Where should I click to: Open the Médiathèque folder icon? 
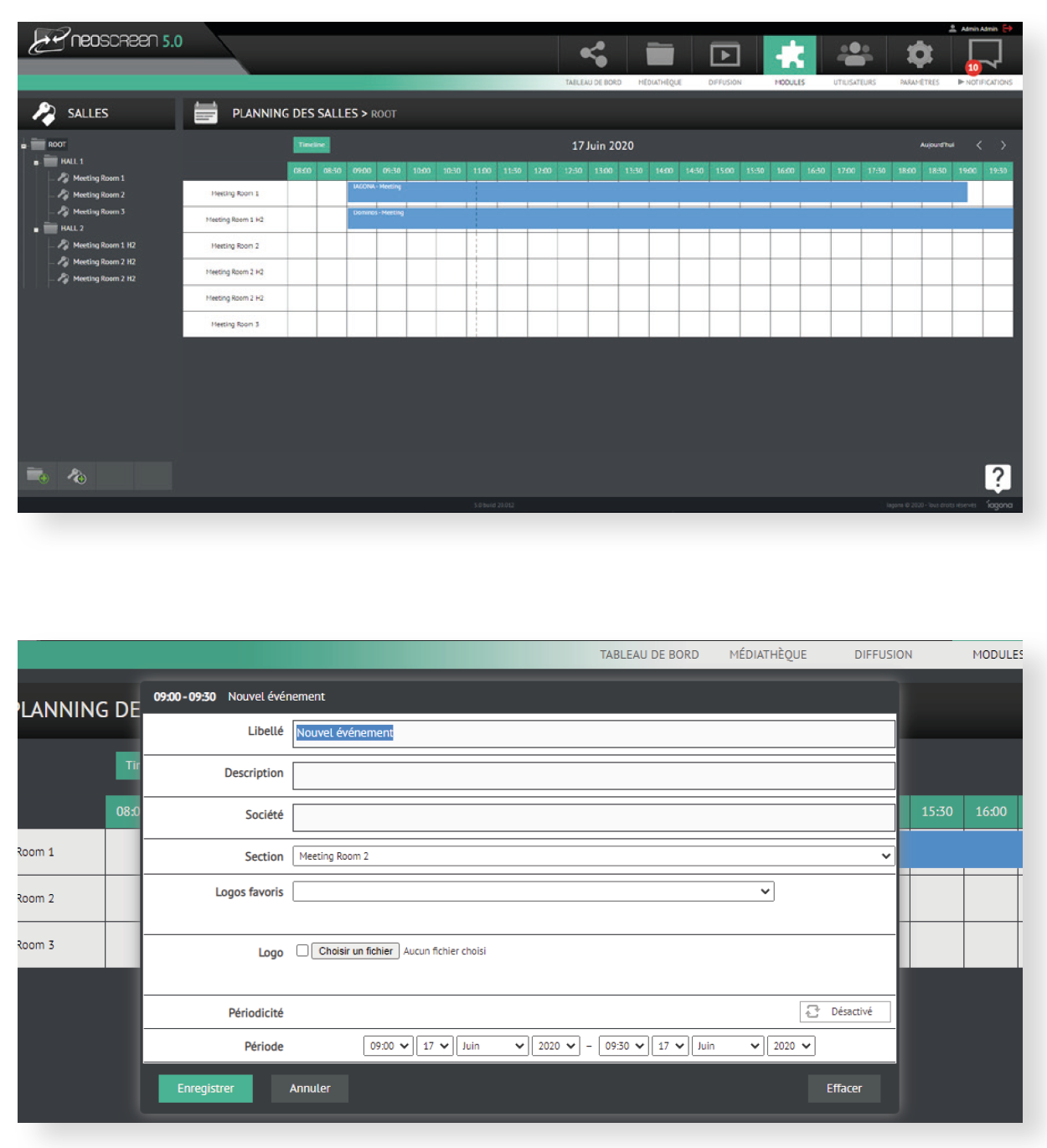click(659, 54)
